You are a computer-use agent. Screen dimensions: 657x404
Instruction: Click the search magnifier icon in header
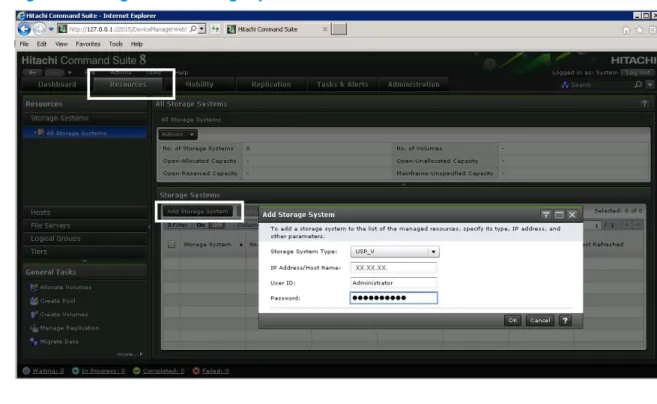tap(638, 85)
